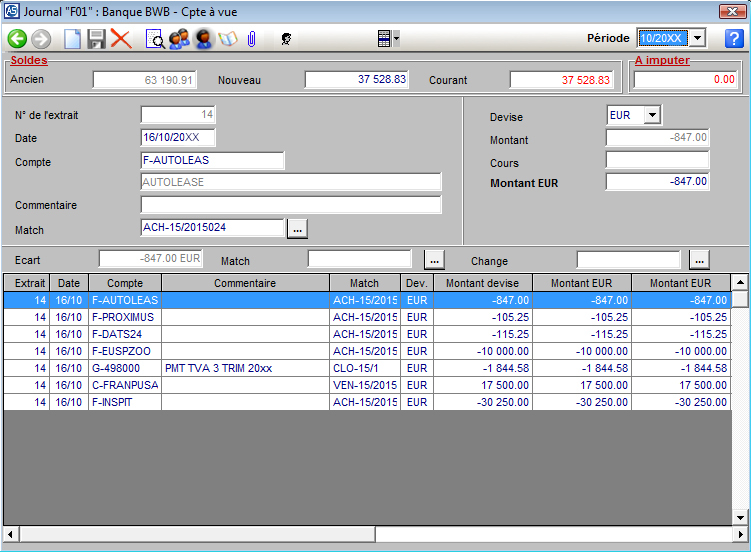Screen dimensions: 751x552
Task: Click the floppy disk save icon
Action: 96,39
